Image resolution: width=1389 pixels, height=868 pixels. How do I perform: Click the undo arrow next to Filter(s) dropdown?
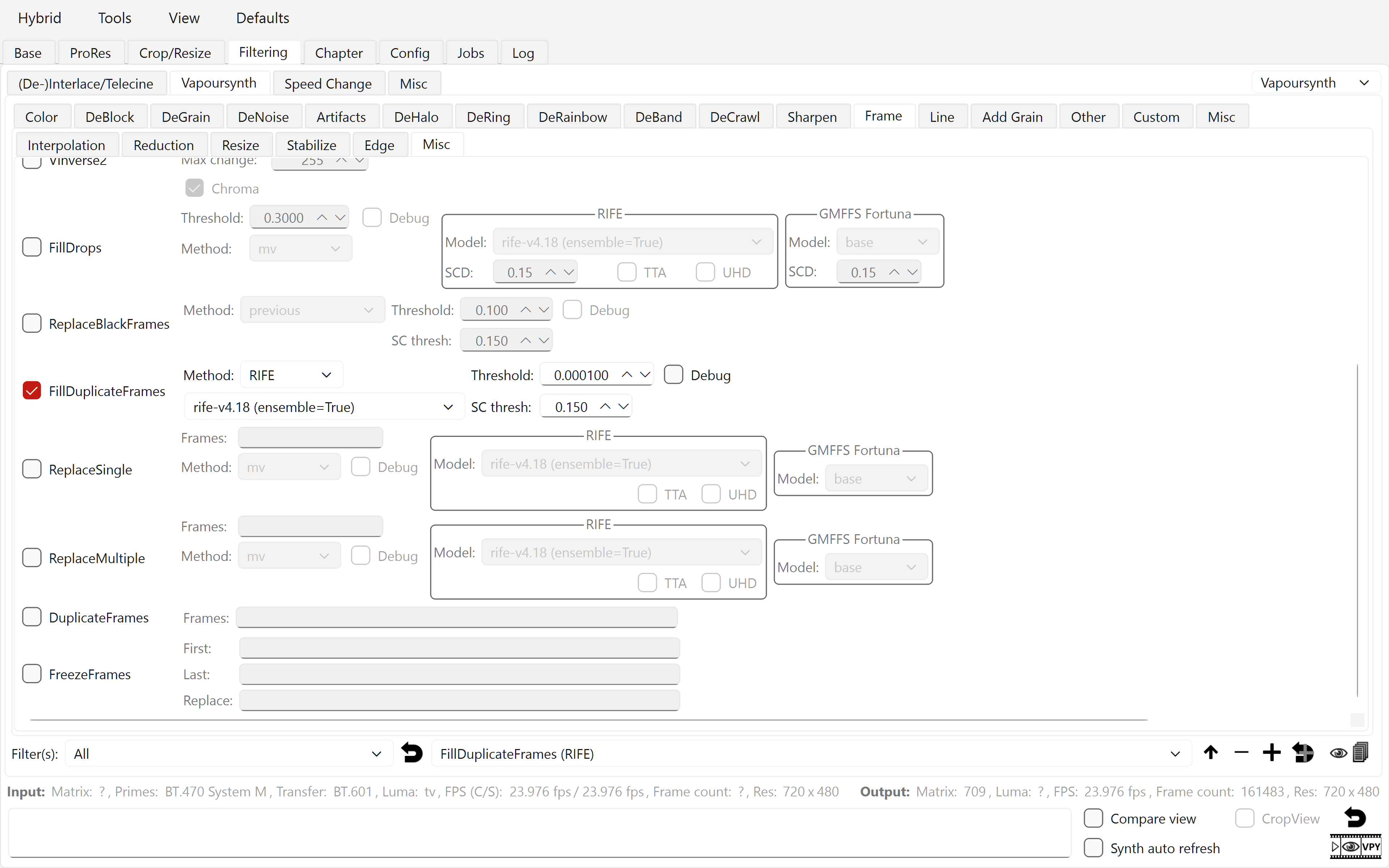pos(412,753)
